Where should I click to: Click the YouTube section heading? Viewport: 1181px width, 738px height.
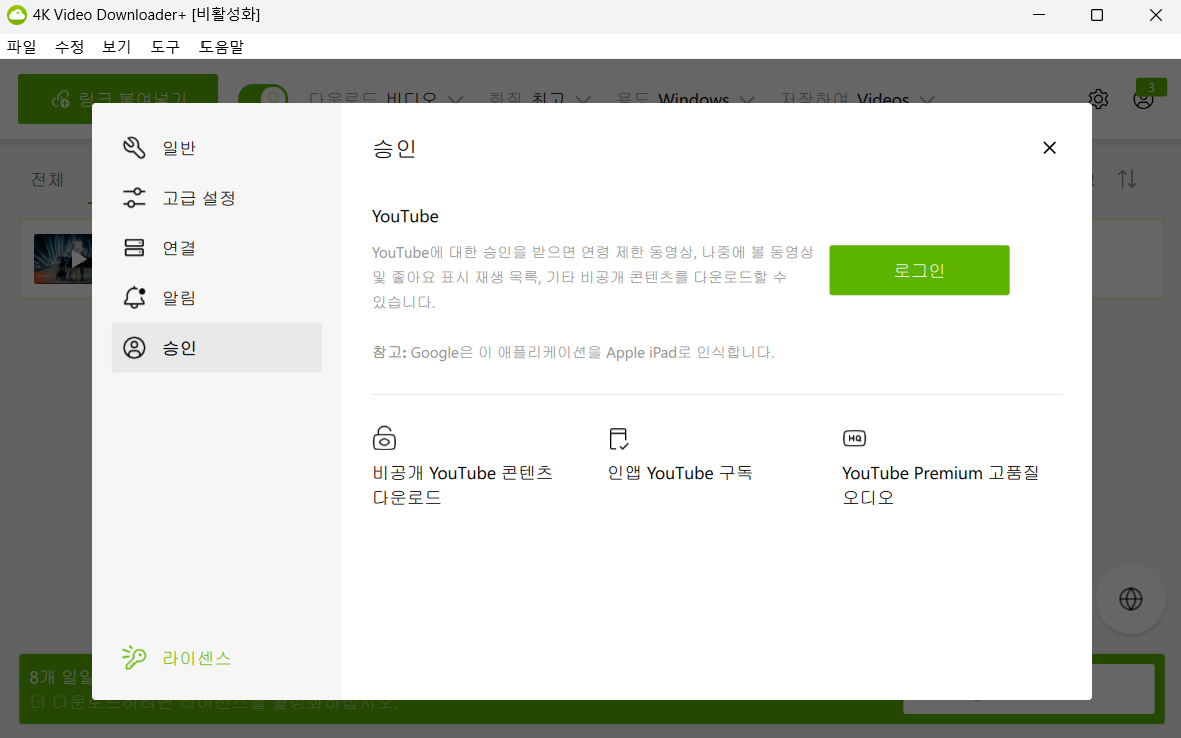tap(405, 216)
